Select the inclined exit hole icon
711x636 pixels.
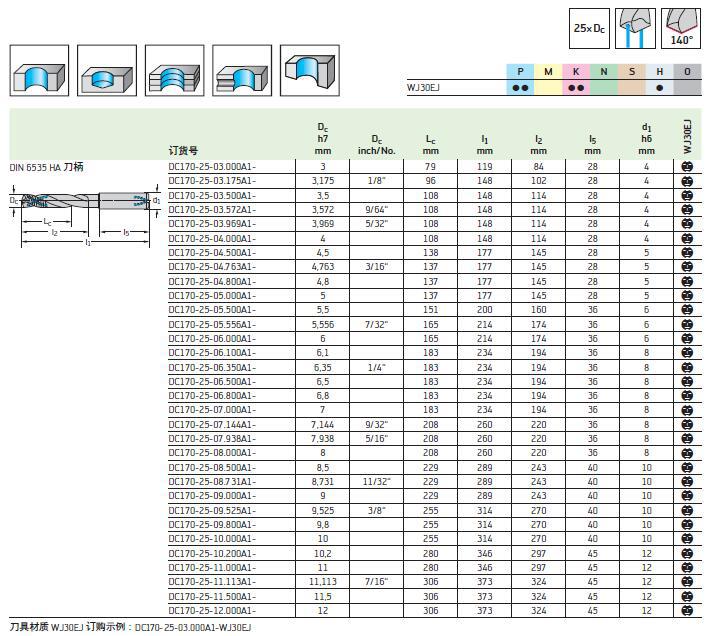tap(310, 70)
